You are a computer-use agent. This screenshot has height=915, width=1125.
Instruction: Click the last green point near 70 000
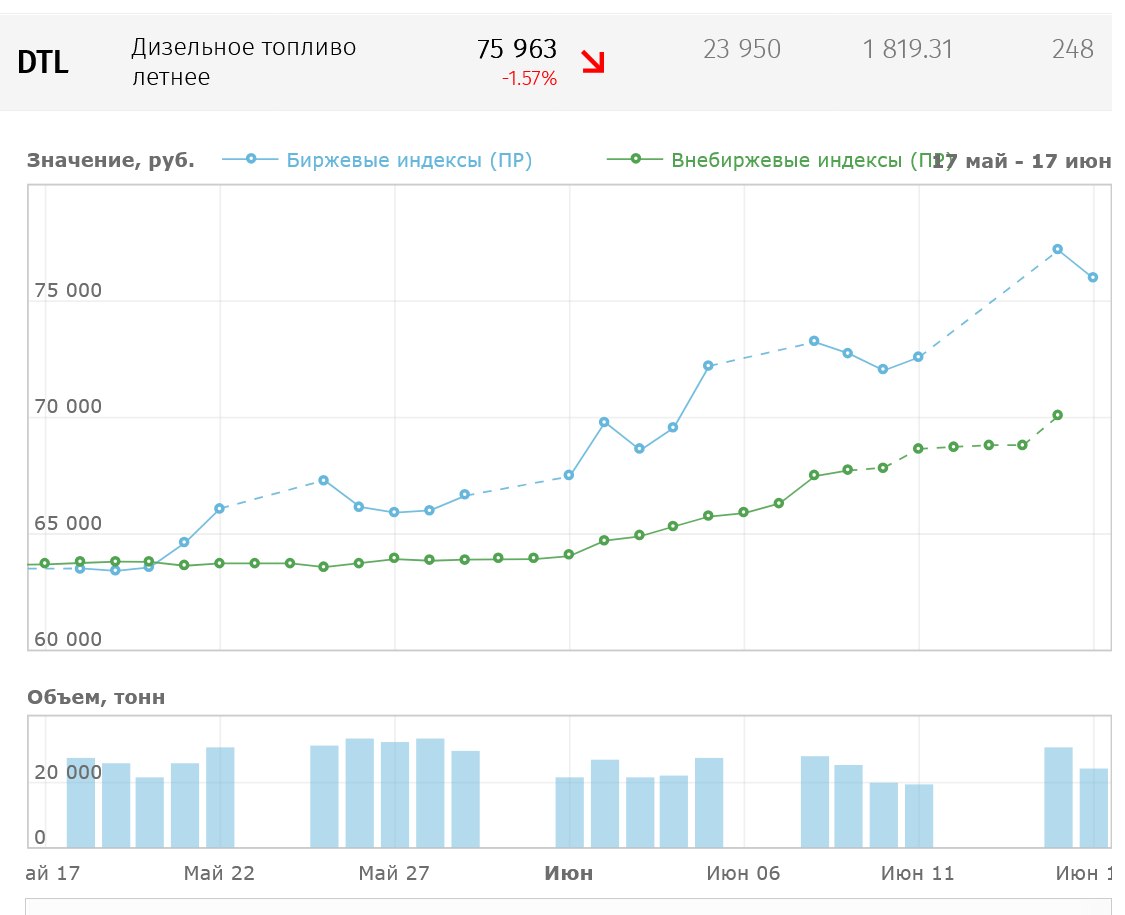tap(1058, 416)
